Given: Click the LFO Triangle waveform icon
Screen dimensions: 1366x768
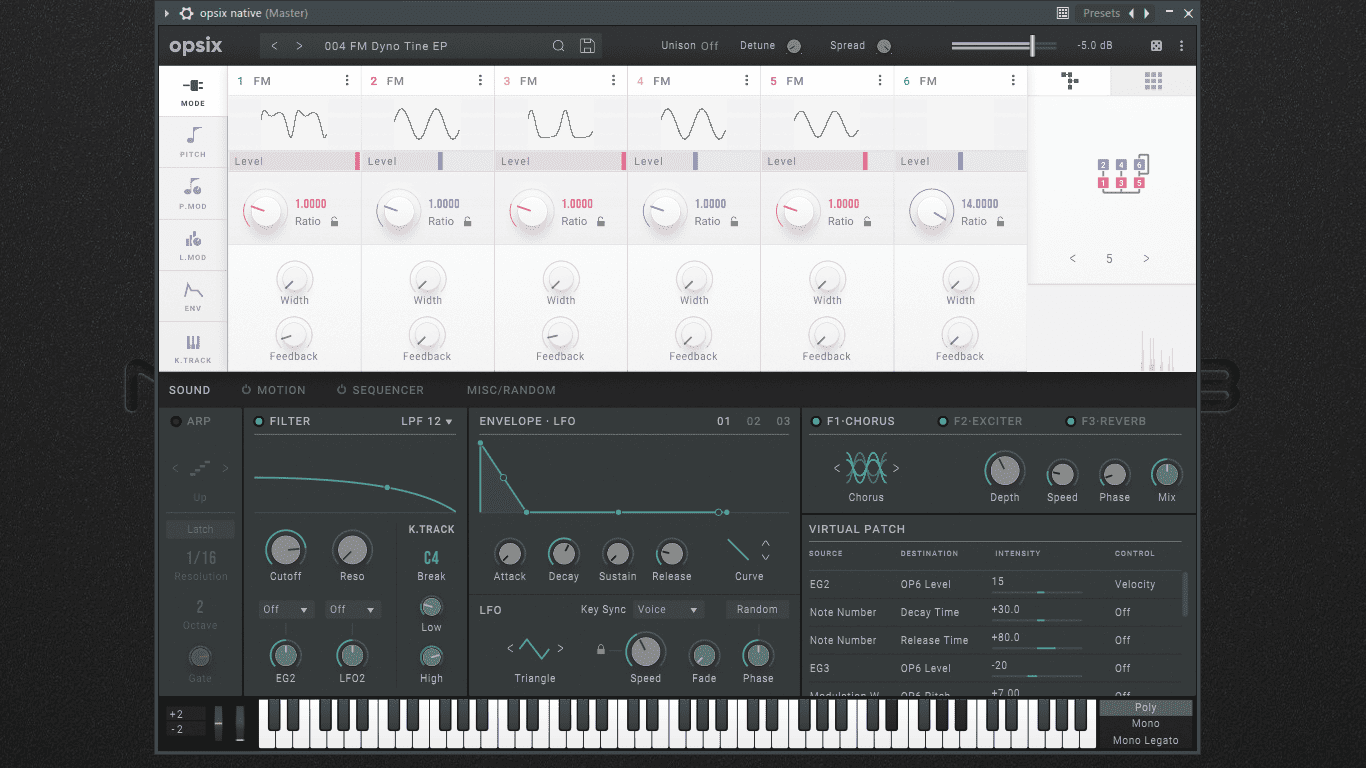Looking at the screenshot, I should (534, 649).
